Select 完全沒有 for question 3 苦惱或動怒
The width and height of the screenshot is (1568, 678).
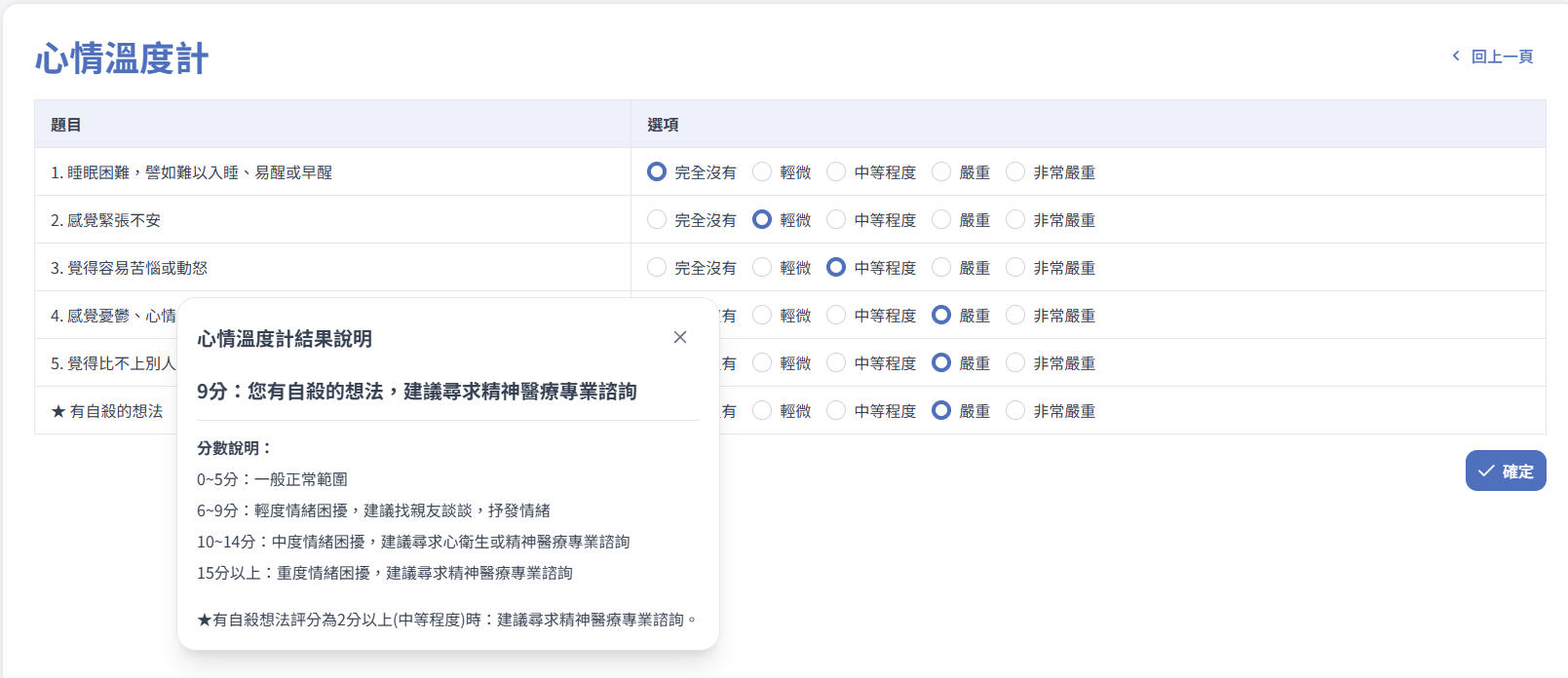pyautogui.click(x=657, y=268)
